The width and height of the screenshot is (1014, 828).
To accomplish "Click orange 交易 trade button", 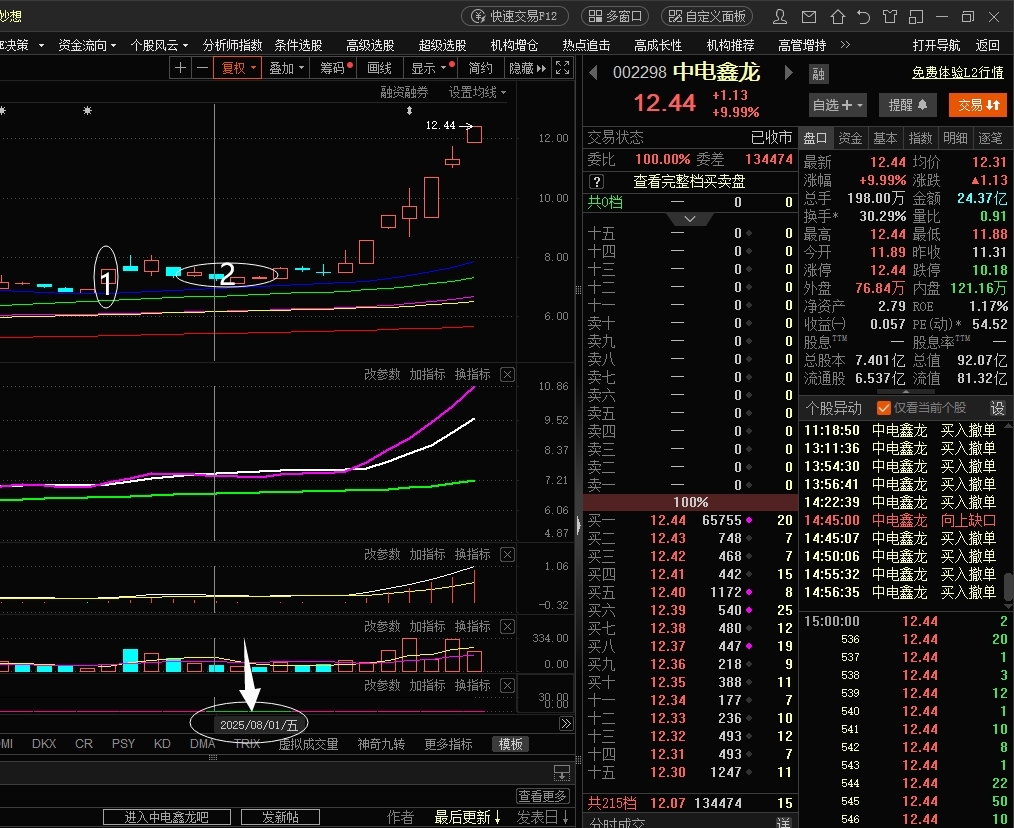I will [978, 105].
